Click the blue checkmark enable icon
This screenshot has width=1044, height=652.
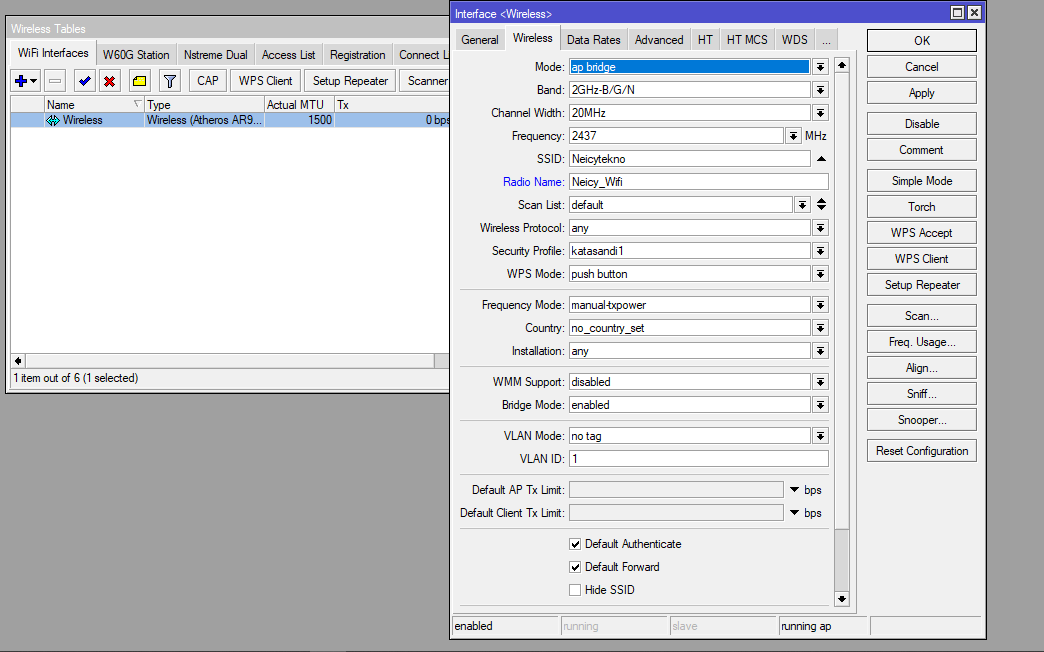coord(85,81)
